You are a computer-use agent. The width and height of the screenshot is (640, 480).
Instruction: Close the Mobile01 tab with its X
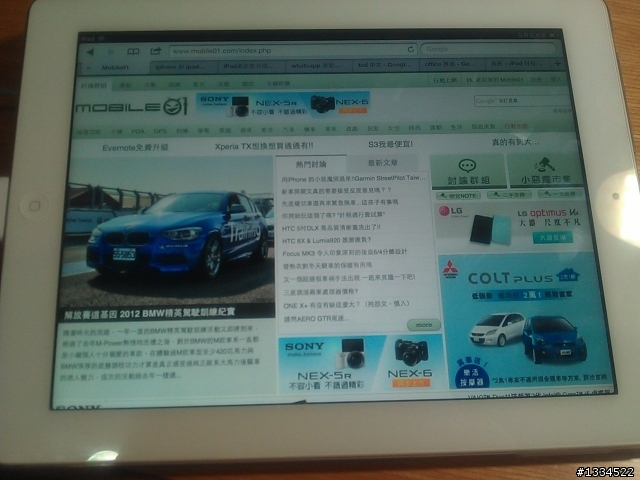pyautogui.click(x=89, y=67)
